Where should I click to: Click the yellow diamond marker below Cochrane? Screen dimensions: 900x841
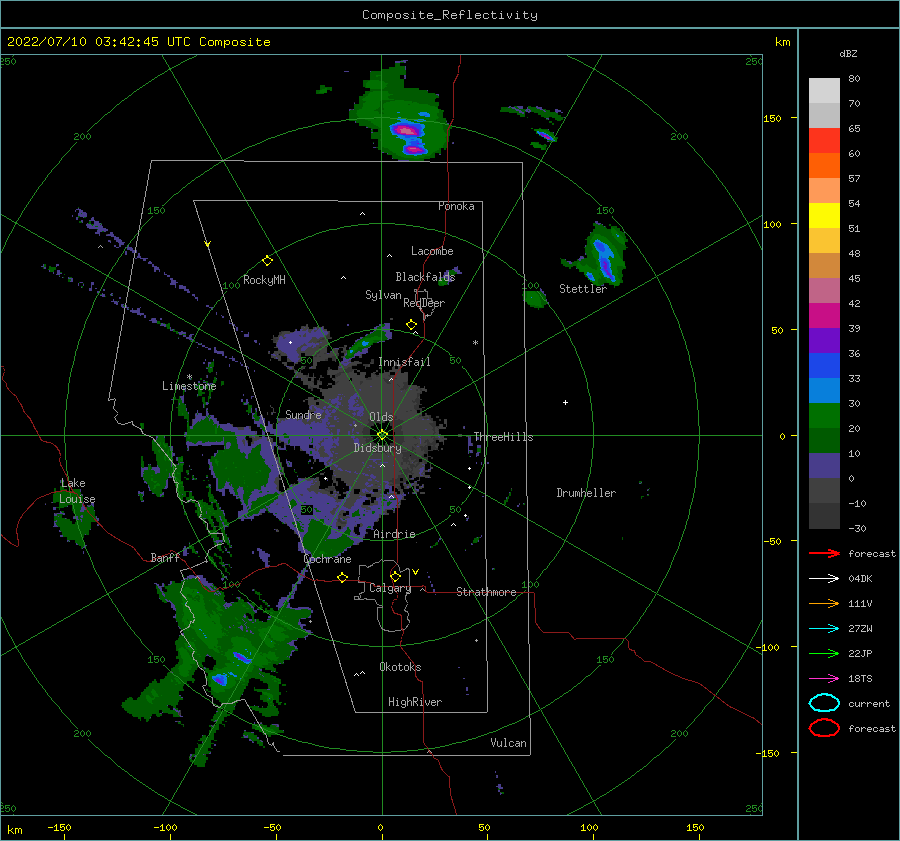pyautogui.click(x=342, y=577)
